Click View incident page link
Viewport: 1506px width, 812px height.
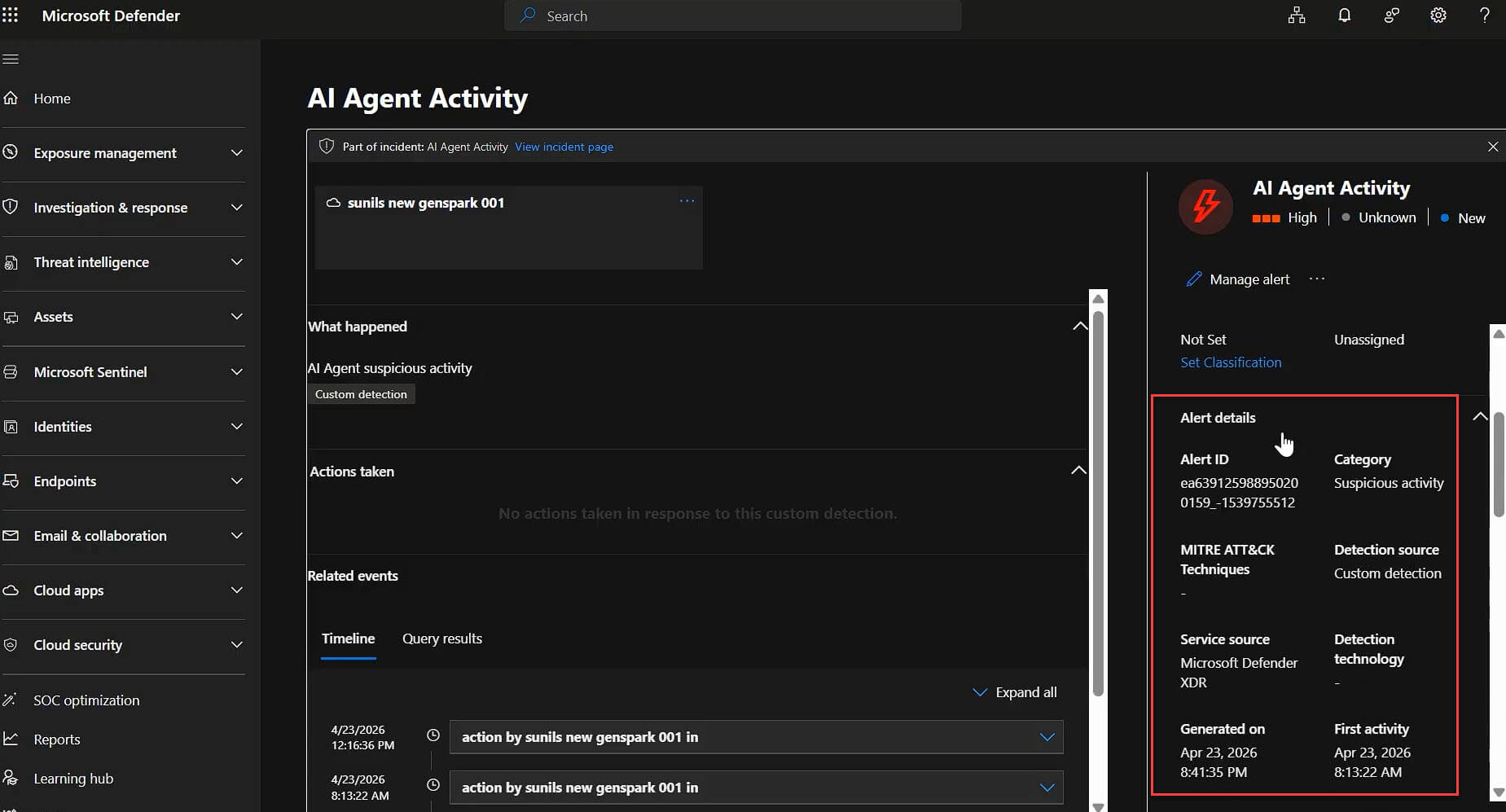(564, 147)
